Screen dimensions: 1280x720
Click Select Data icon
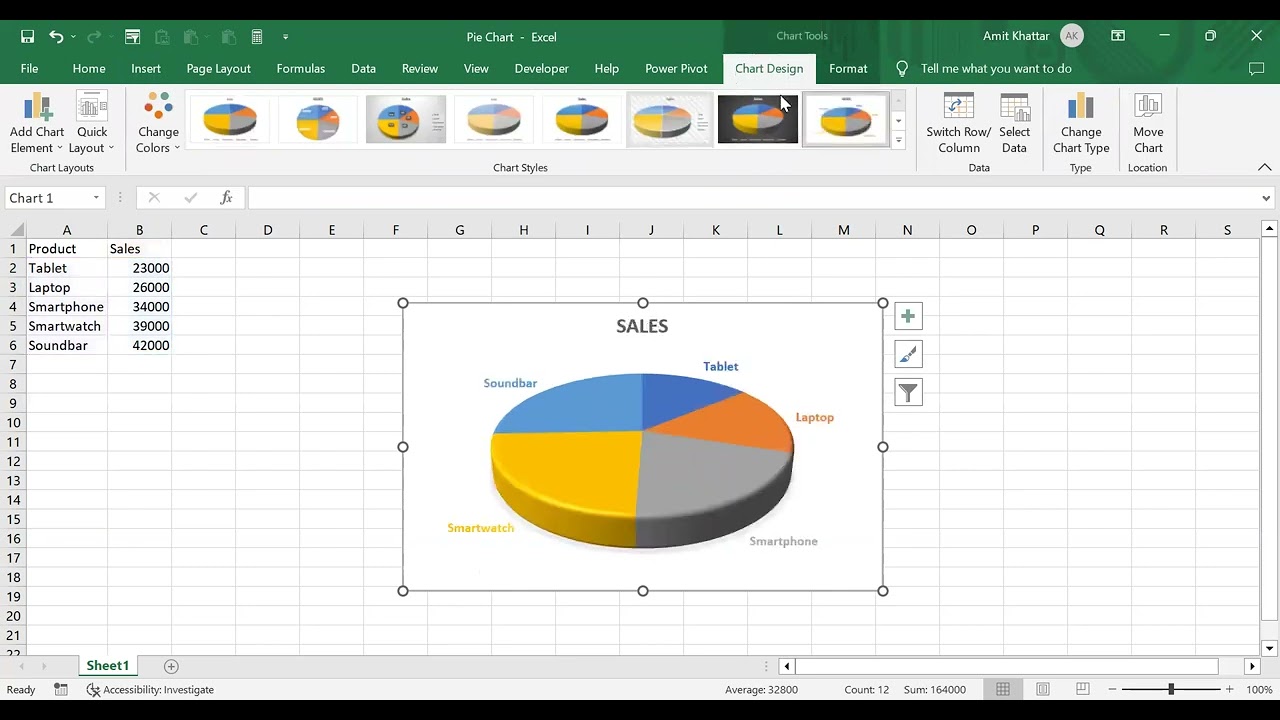click(x=1014, y=108)
